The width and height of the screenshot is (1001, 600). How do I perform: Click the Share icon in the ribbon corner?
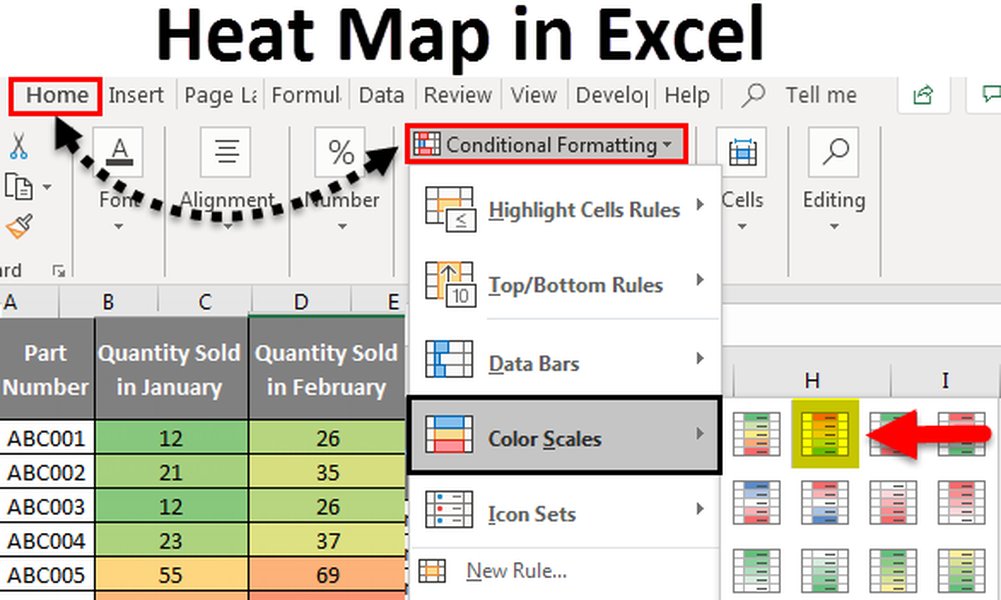point(923,94)
